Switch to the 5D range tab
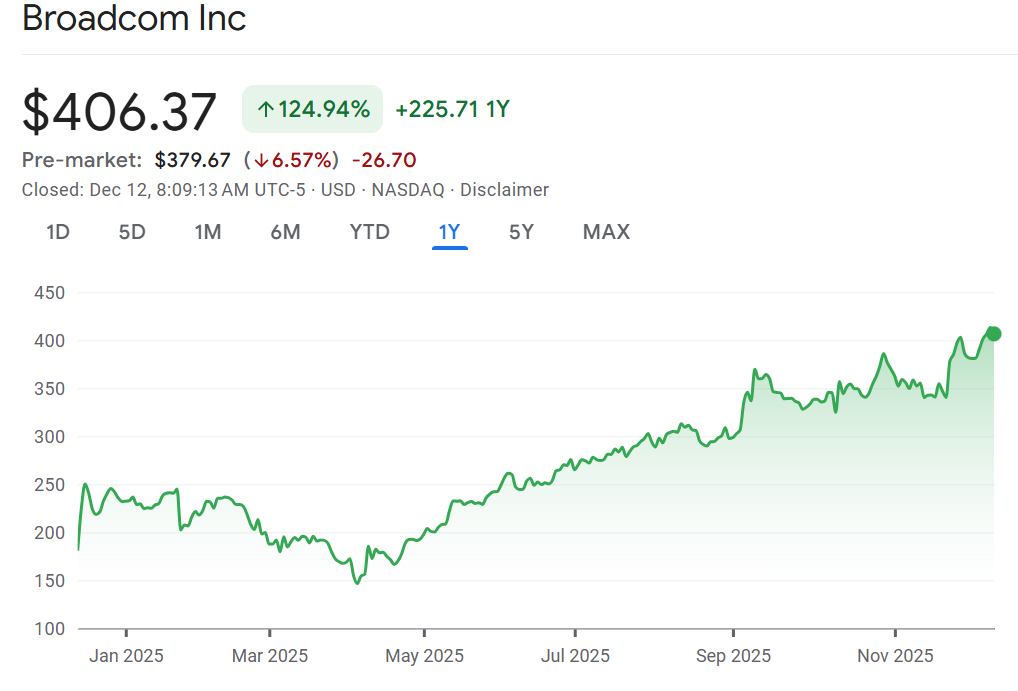 click(132, 232)
